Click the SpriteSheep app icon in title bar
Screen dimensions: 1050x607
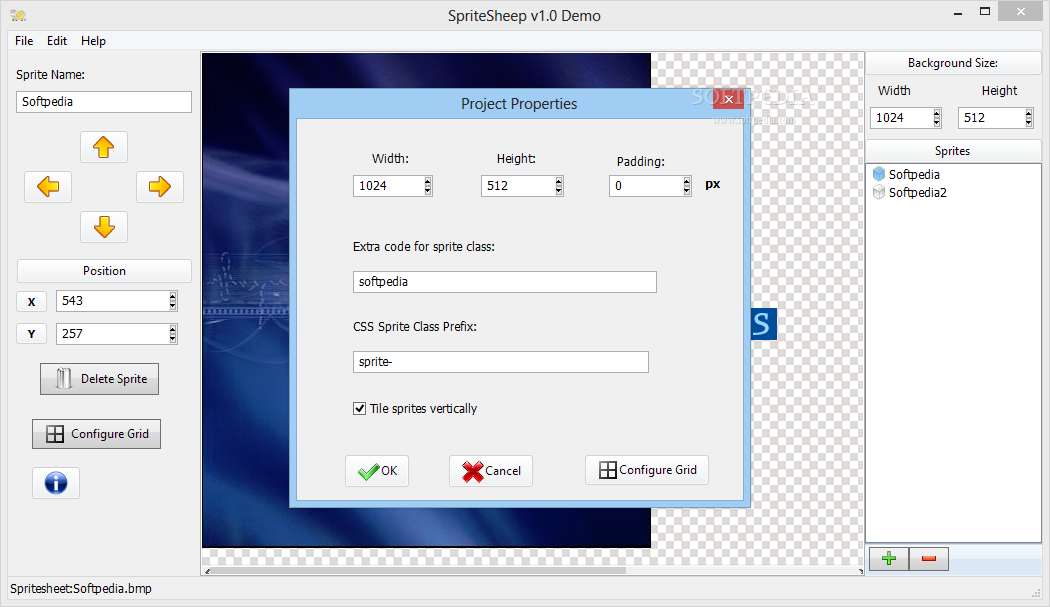pos(18,15)
